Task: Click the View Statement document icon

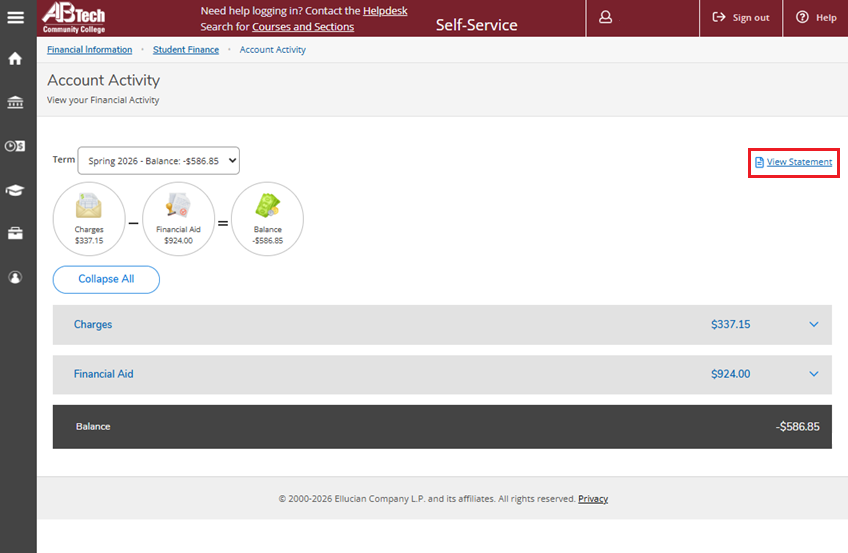Action: coord(759,162)
